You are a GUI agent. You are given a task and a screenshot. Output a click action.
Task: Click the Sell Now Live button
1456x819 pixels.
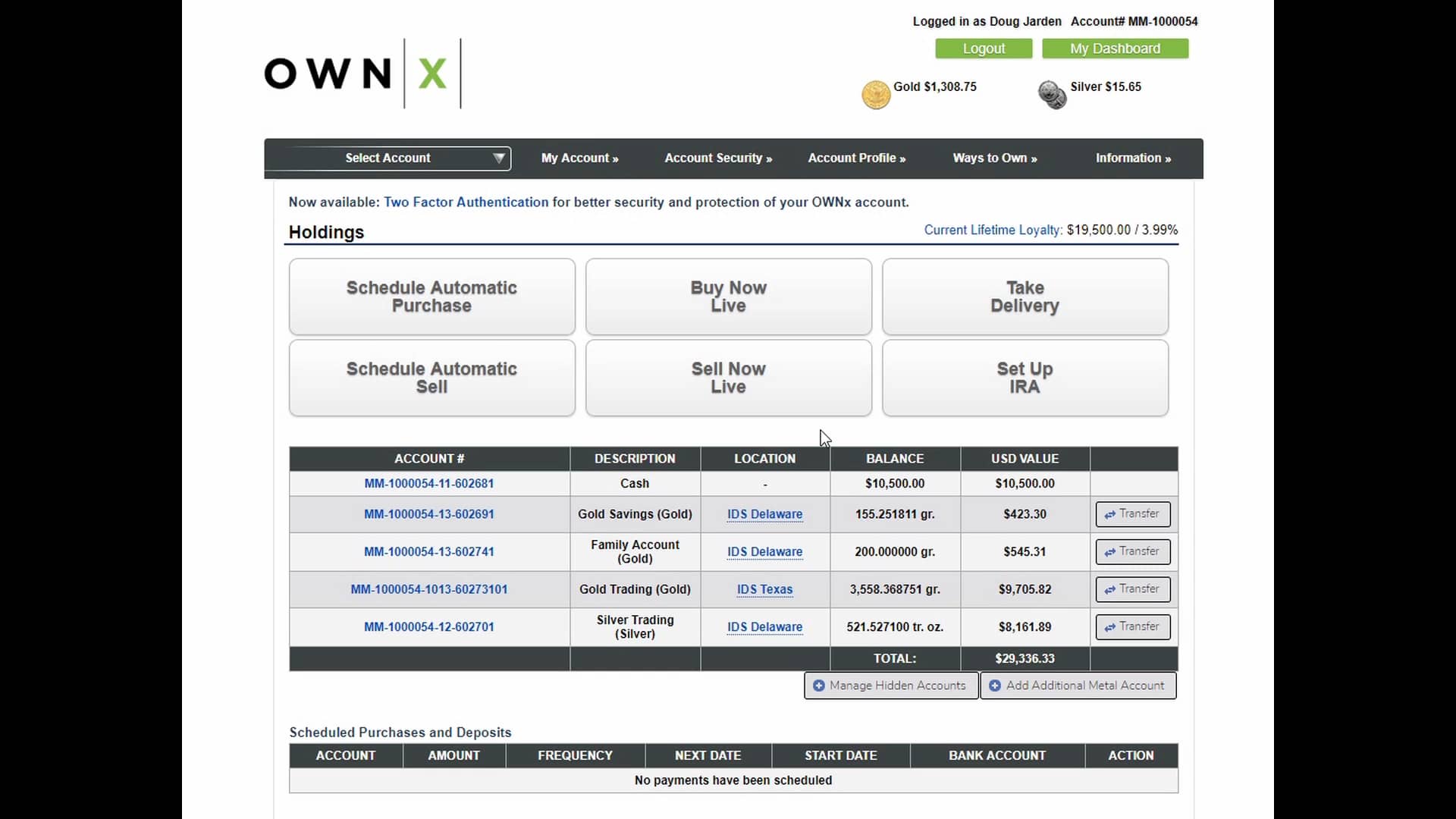728,378
